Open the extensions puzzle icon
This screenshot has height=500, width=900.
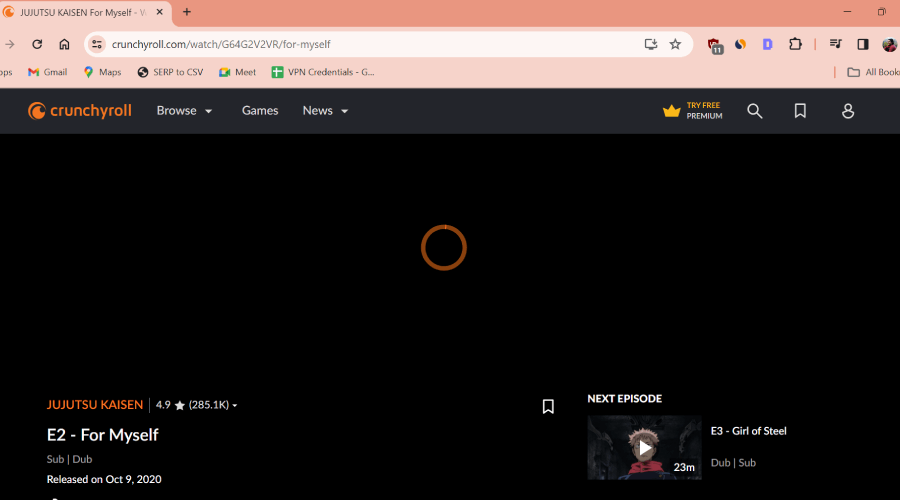coord(795,44)
